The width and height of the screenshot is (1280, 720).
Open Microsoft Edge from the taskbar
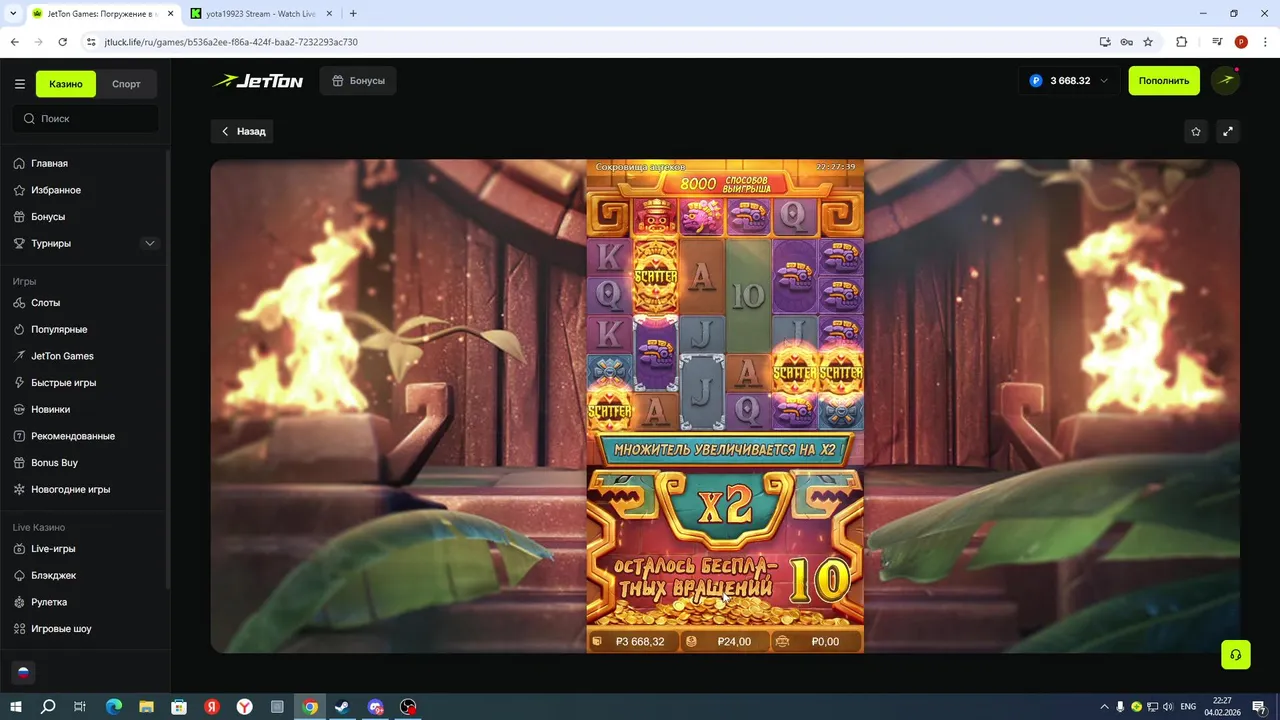(x=113, y=707)
